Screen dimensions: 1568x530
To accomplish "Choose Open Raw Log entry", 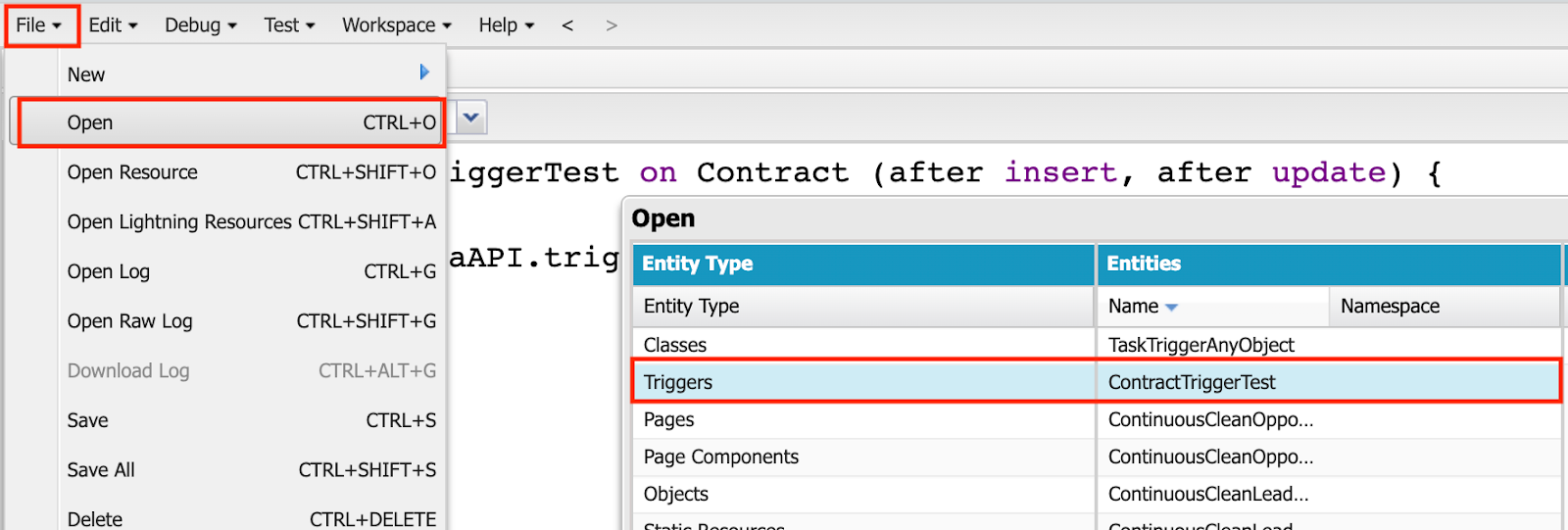I will tap(129, 321).
